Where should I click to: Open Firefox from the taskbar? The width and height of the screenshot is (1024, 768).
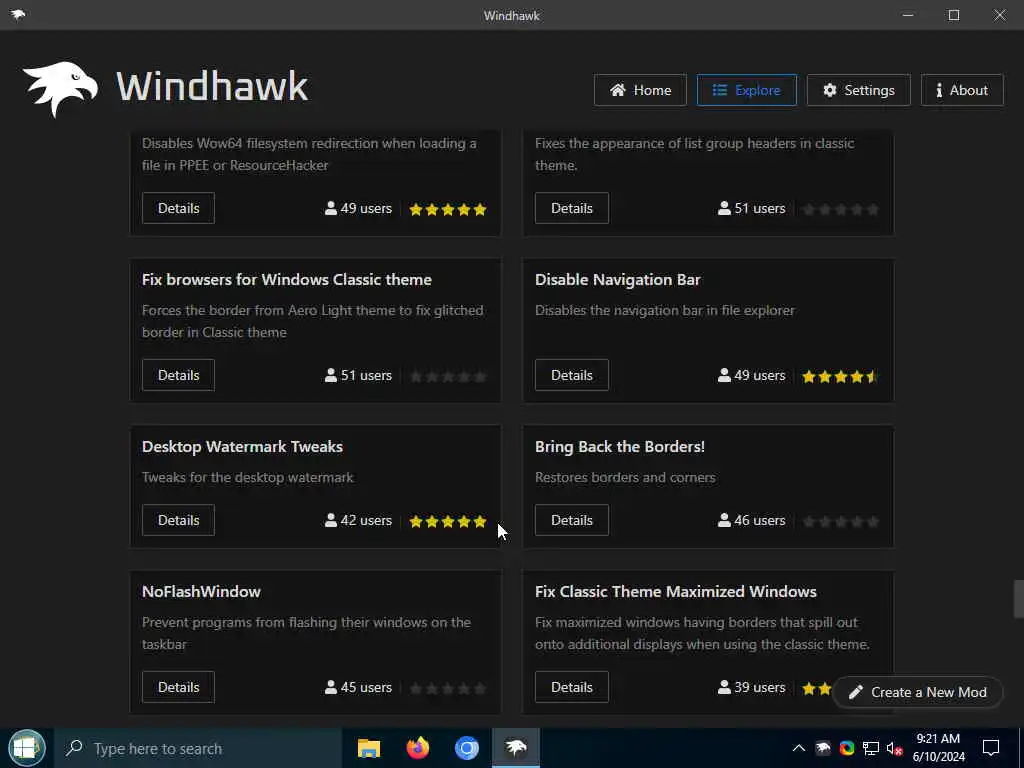(x=418, y=748)
